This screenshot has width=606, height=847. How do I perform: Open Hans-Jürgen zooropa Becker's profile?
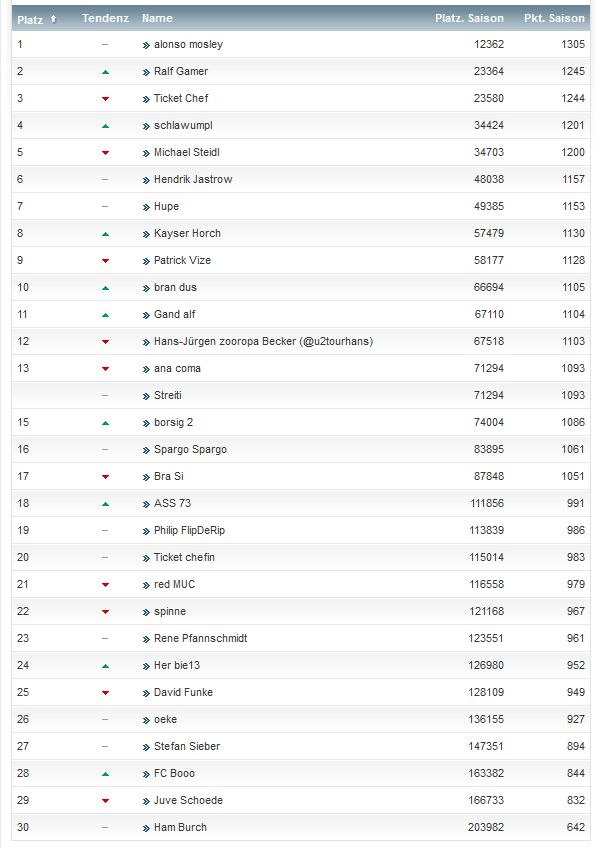point(263,342)
